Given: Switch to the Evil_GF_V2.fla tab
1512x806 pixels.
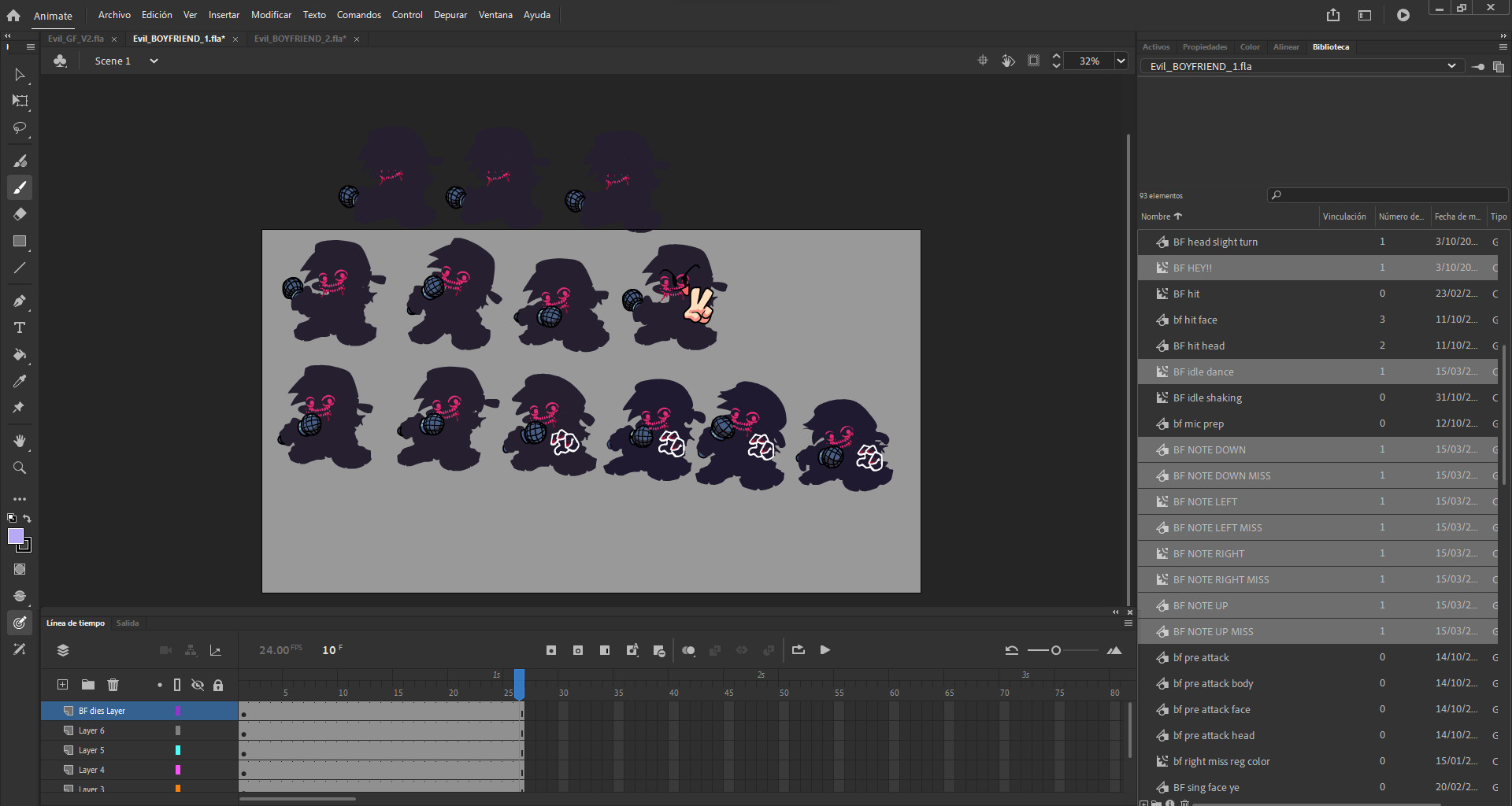Looking at the screenshot, I should pyautogui.click(x=75, y=39).
